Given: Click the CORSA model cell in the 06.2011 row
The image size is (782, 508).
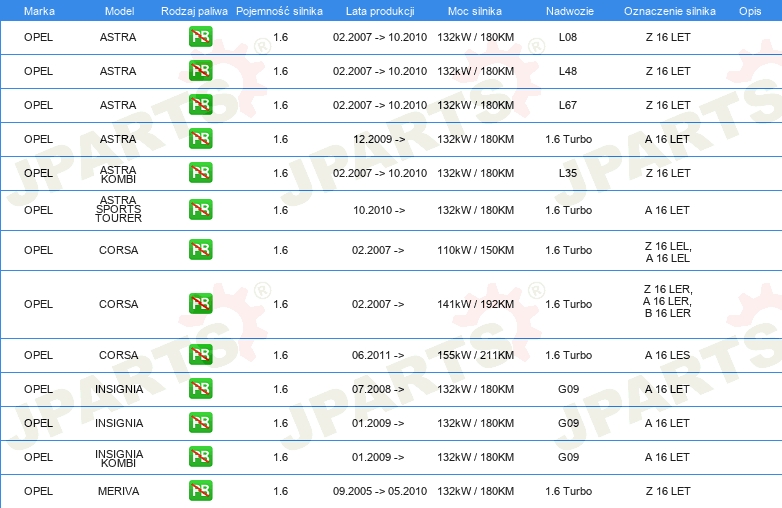Looking at the screenshot, I should (118, 355).
